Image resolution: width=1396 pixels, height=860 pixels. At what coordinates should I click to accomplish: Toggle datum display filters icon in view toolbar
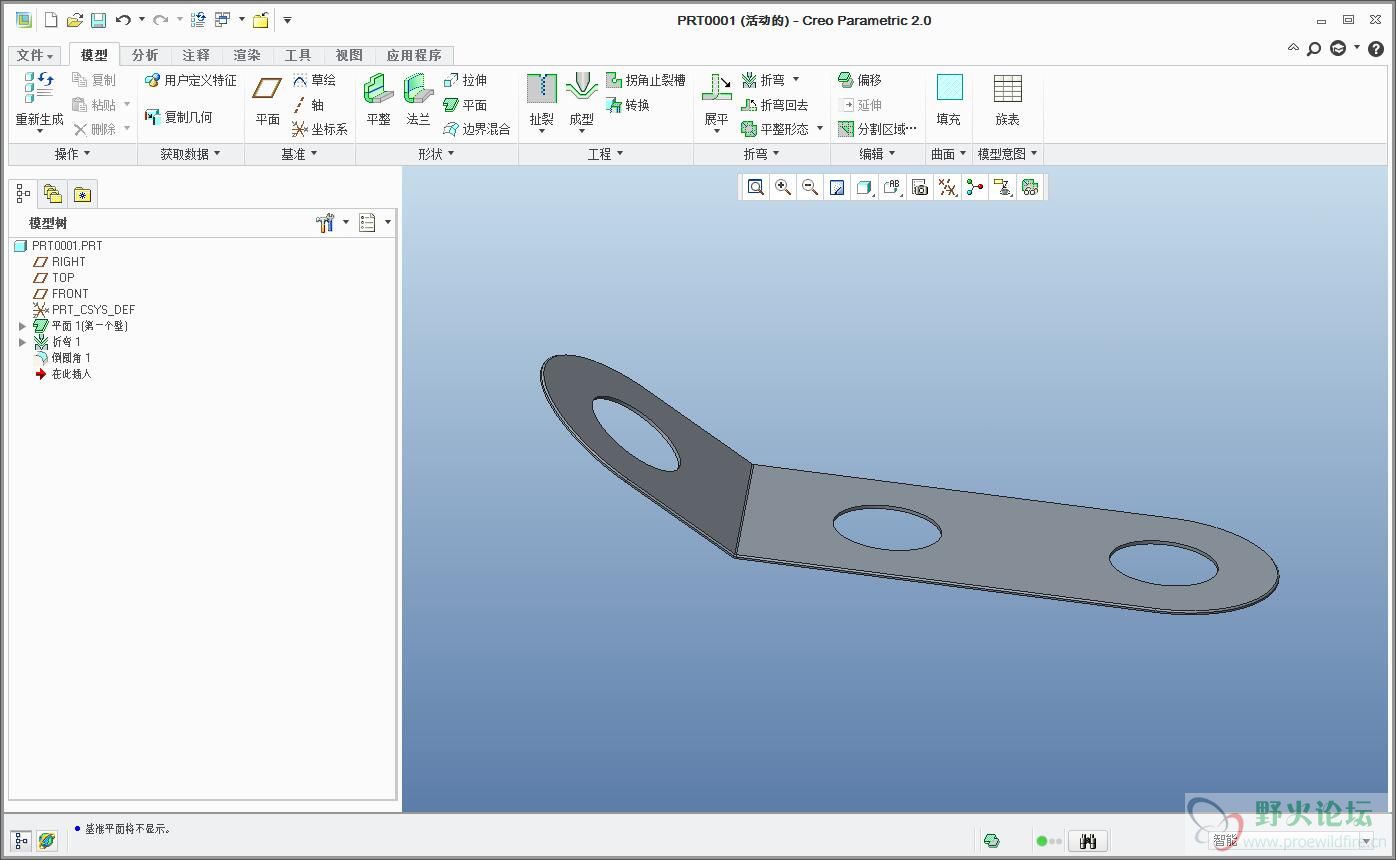[948, 187]
